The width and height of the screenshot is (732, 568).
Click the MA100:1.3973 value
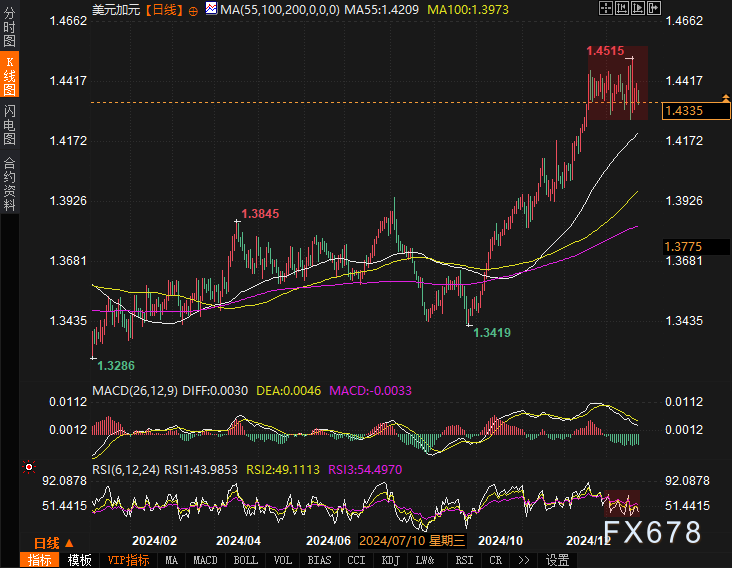[x=468, y=10]
